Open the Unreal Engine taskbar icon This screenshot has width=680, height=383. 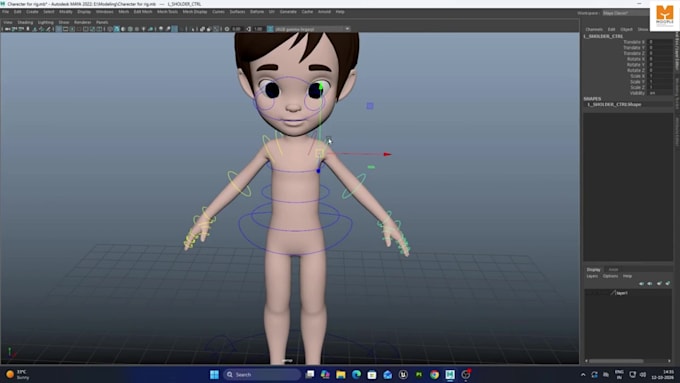[403, 374]
